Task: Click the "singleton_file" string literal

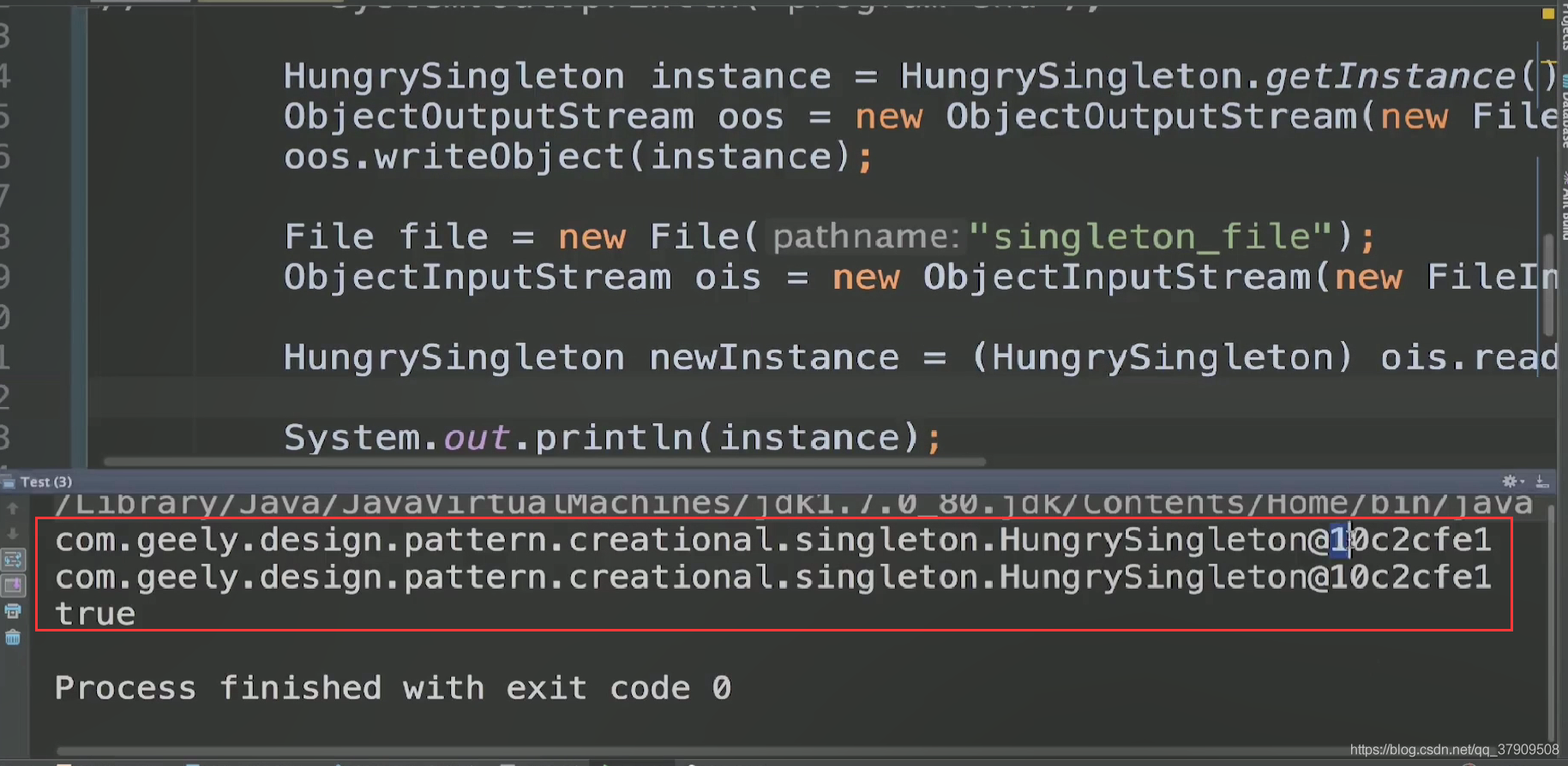Action: (x=1150, y=236)
